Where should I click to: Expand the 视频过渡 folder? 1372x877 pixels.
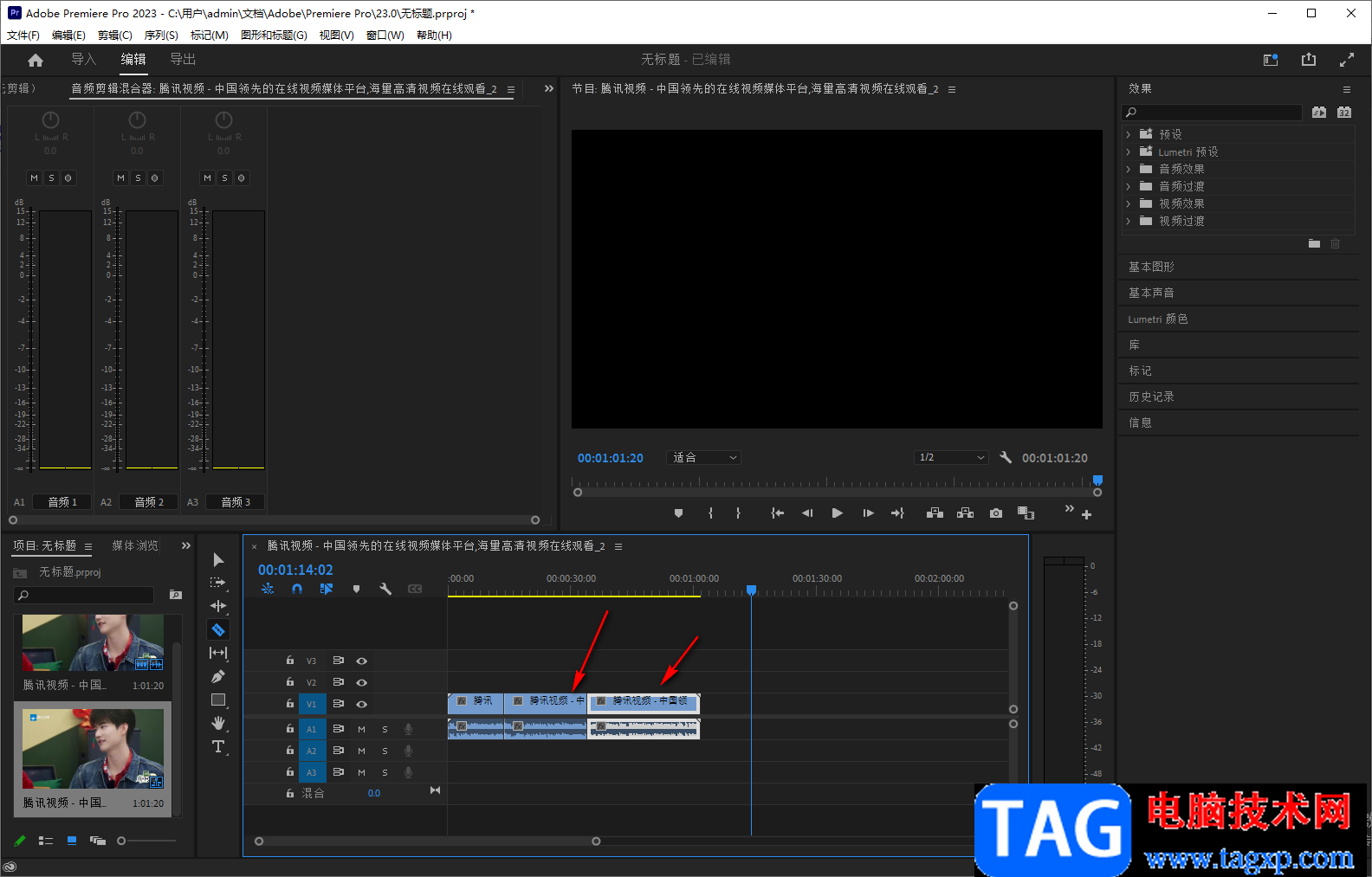point(1128,221)
